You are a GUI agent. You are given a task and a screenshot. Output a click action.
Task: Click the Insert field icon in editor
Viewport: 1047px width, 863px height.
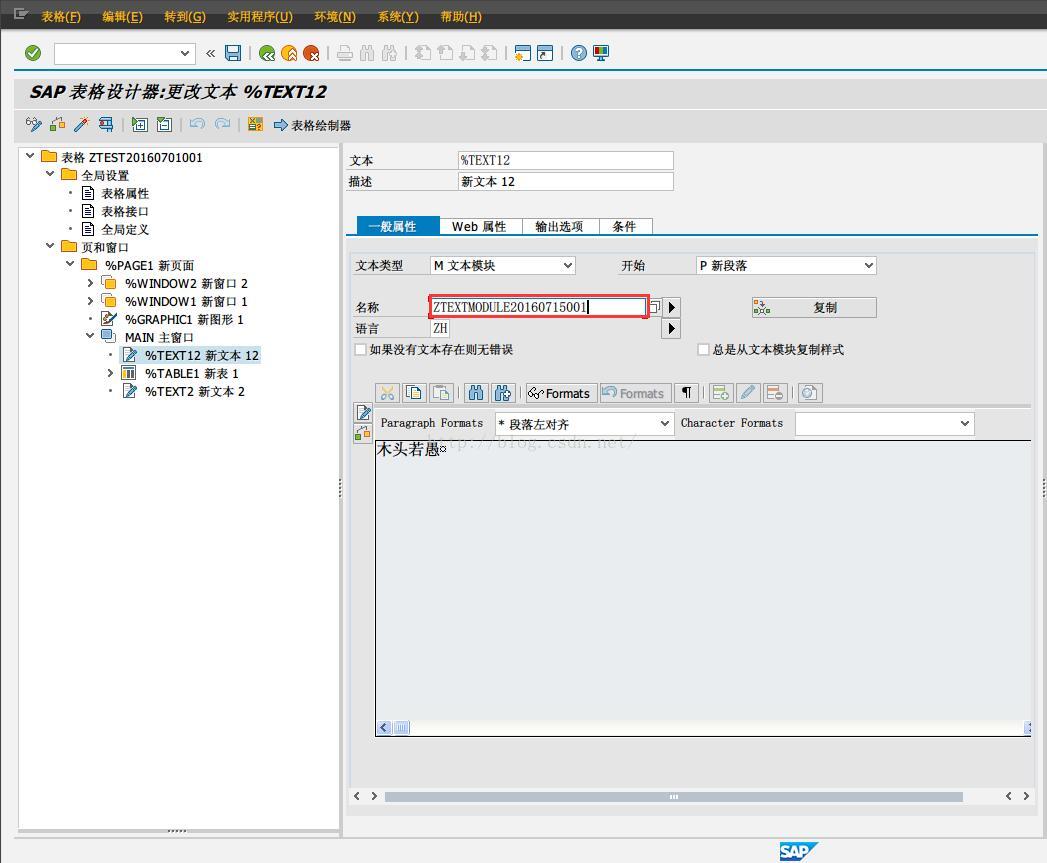point(720,393)
